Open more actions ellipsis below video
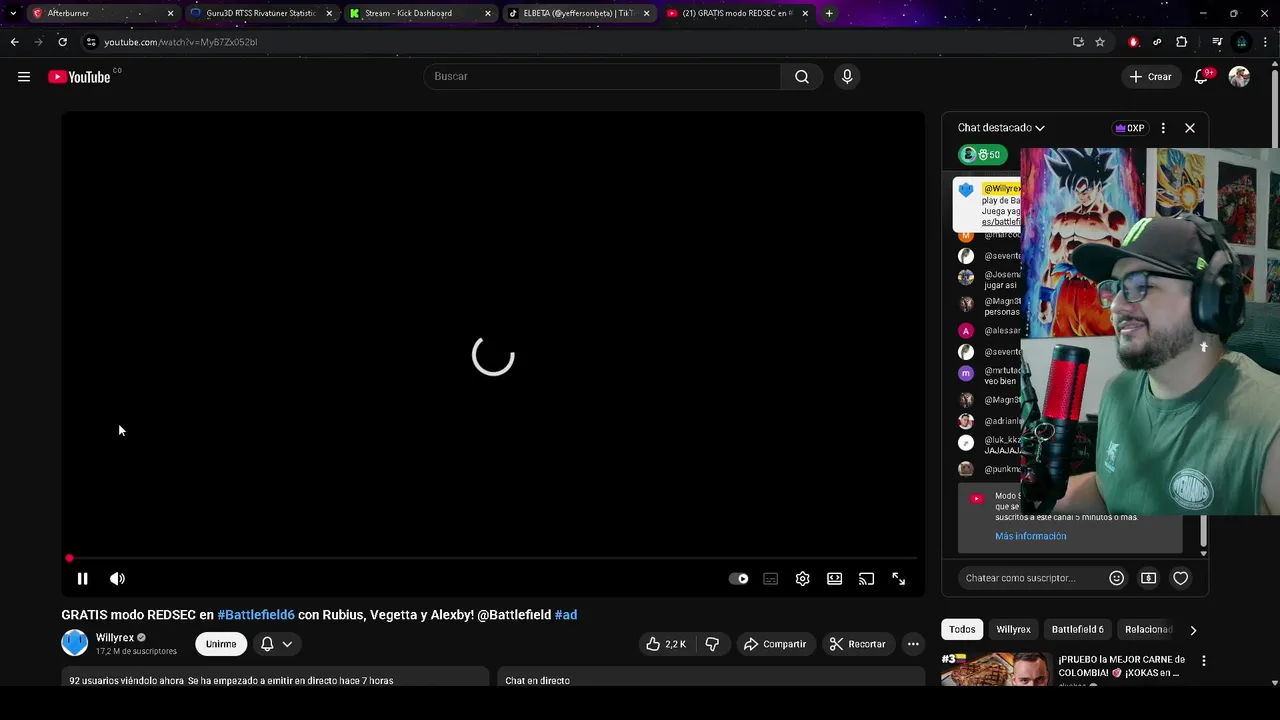Image resolution: width=1280 pixels, height=720 pixels. pos(913,644)
